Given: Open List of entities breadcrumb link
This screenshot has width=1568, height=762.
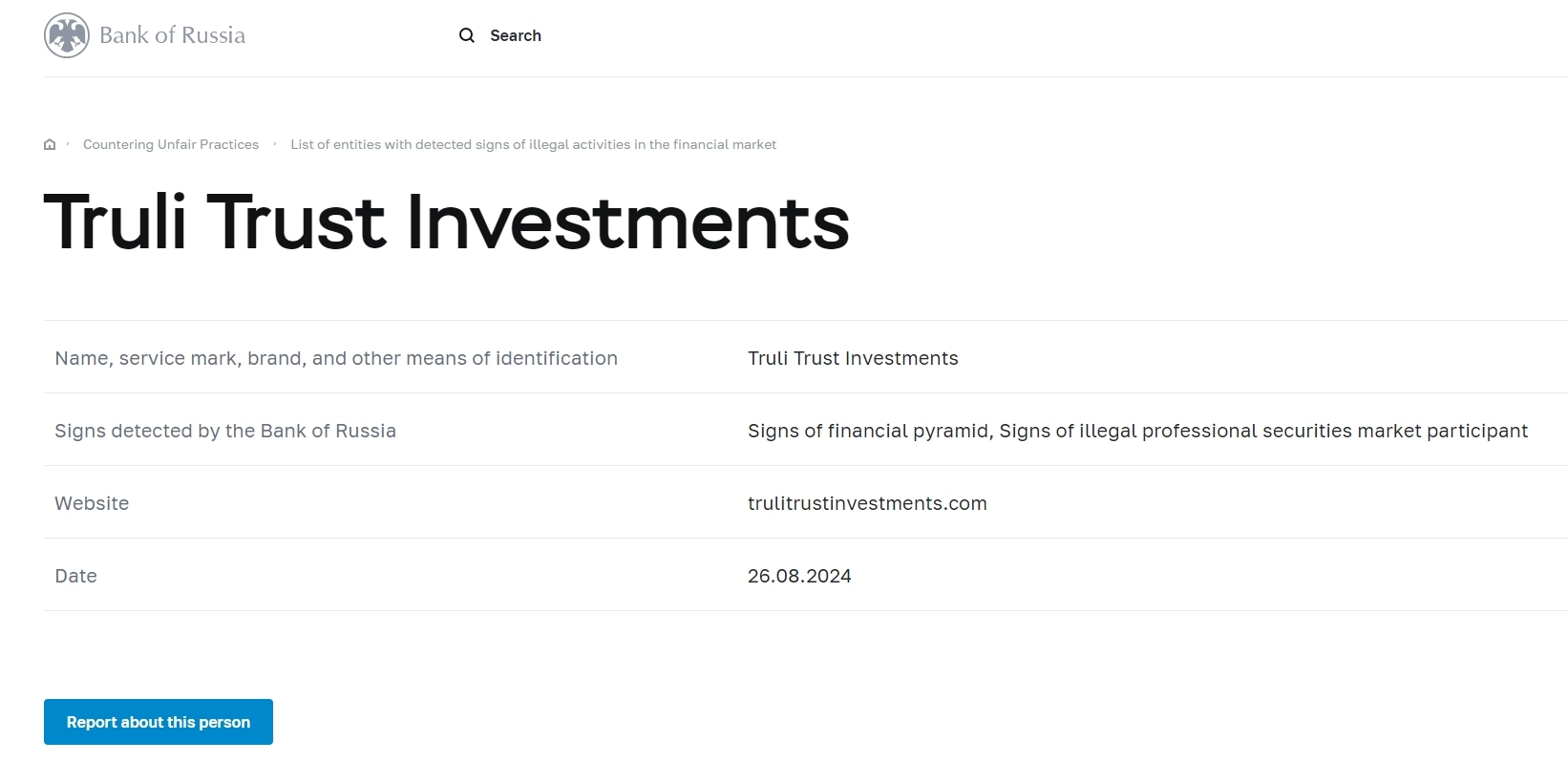Looking at the screenshot, I should pyautogui.click(x=533, y=145).
